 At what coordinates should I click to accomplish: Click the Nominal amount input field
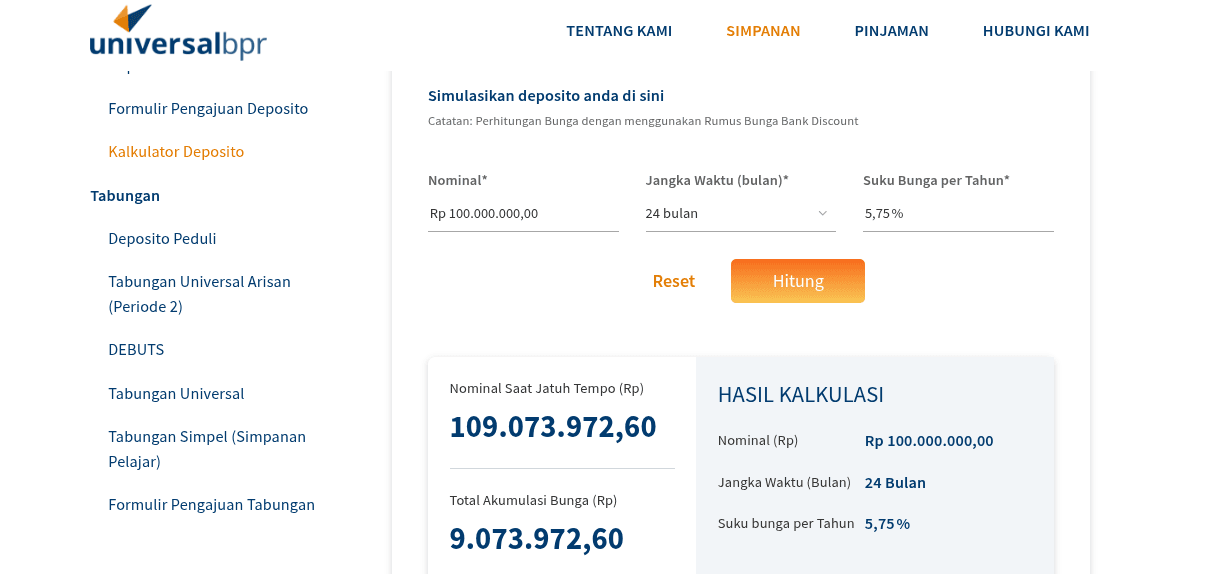(523, 213)
